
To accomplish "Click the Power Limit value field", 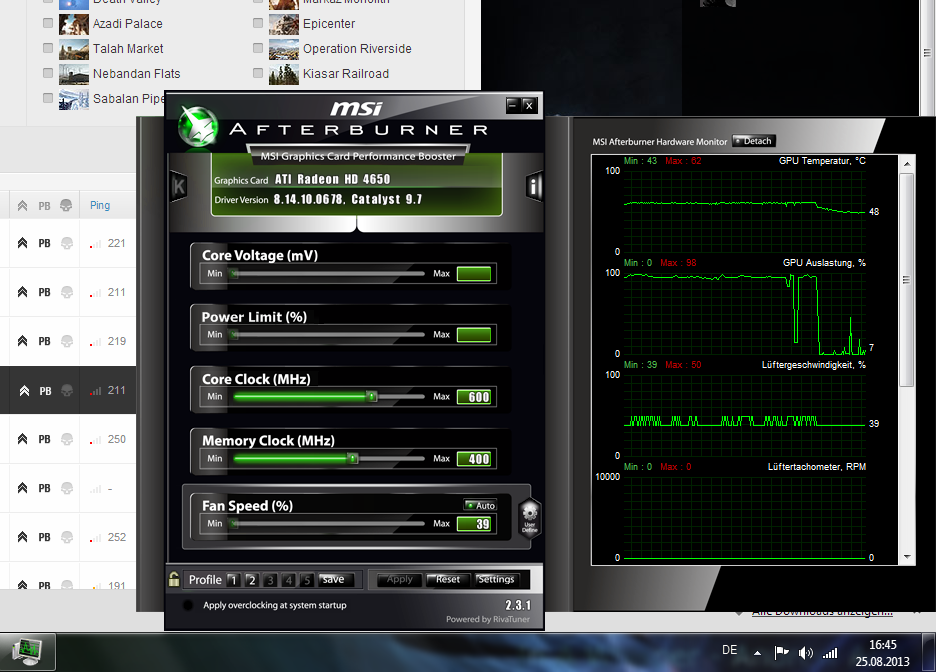I will pos(474,335).
